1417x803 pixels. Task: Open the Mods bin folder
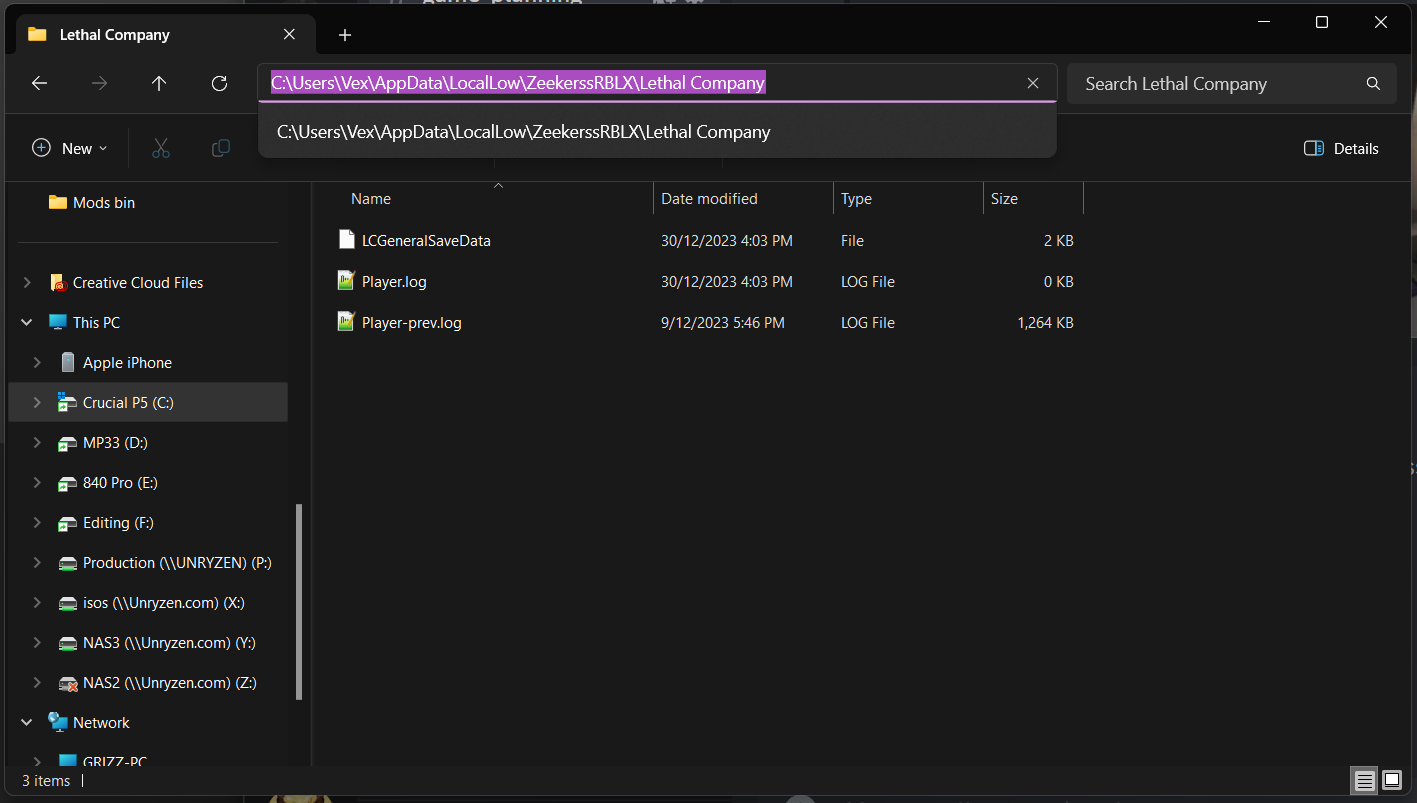click(103, 203)
